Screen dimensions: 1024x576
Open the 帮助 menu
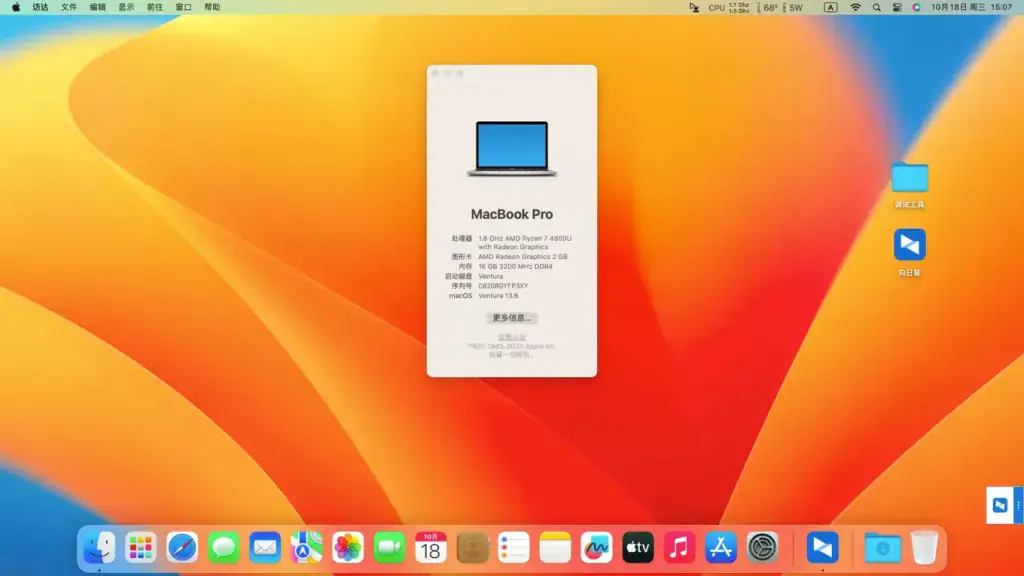[212, 7]
